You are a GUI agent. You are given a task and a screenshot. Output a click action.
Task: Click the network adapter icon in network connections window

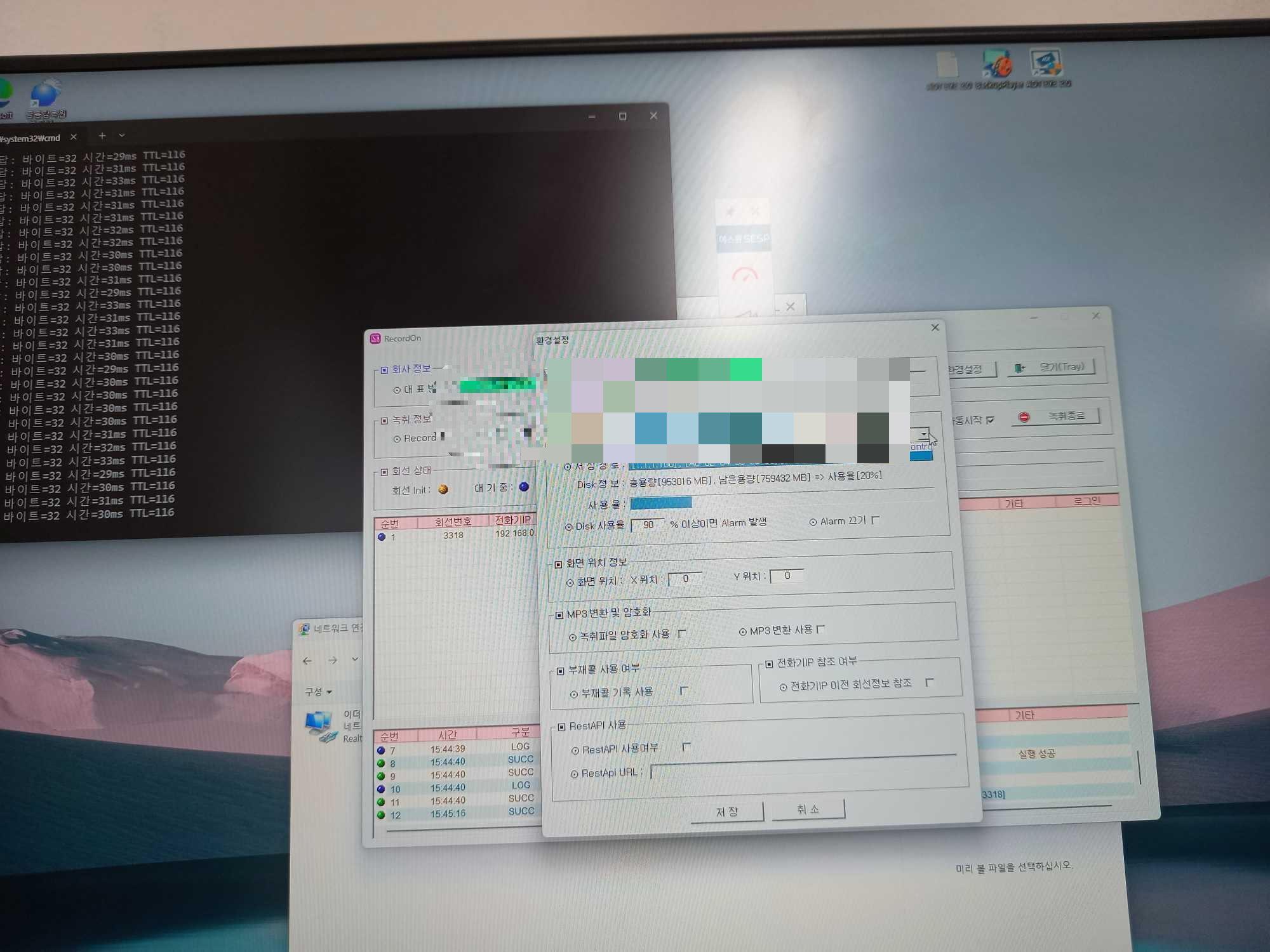(321, 727)
